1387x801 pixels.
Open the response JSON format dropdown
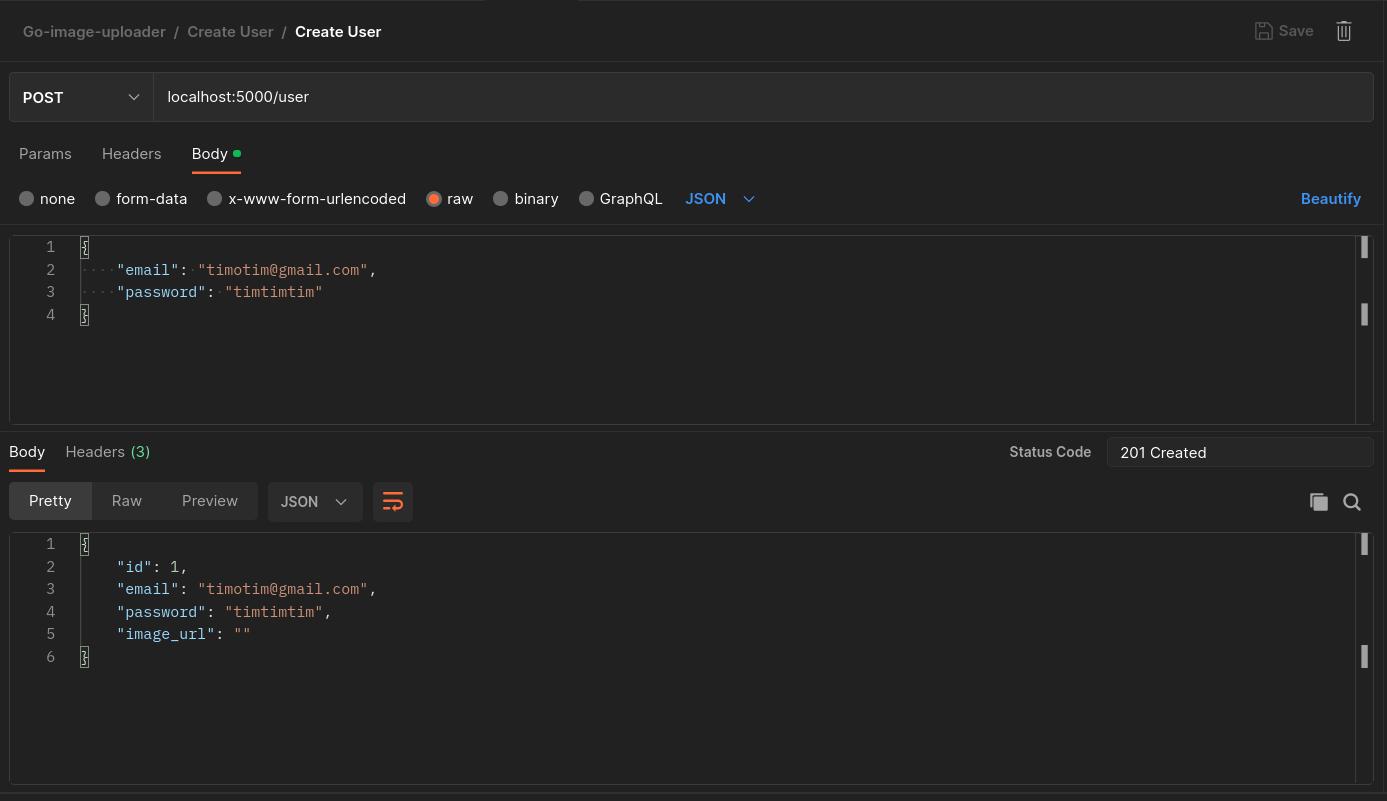pos(314,502)
